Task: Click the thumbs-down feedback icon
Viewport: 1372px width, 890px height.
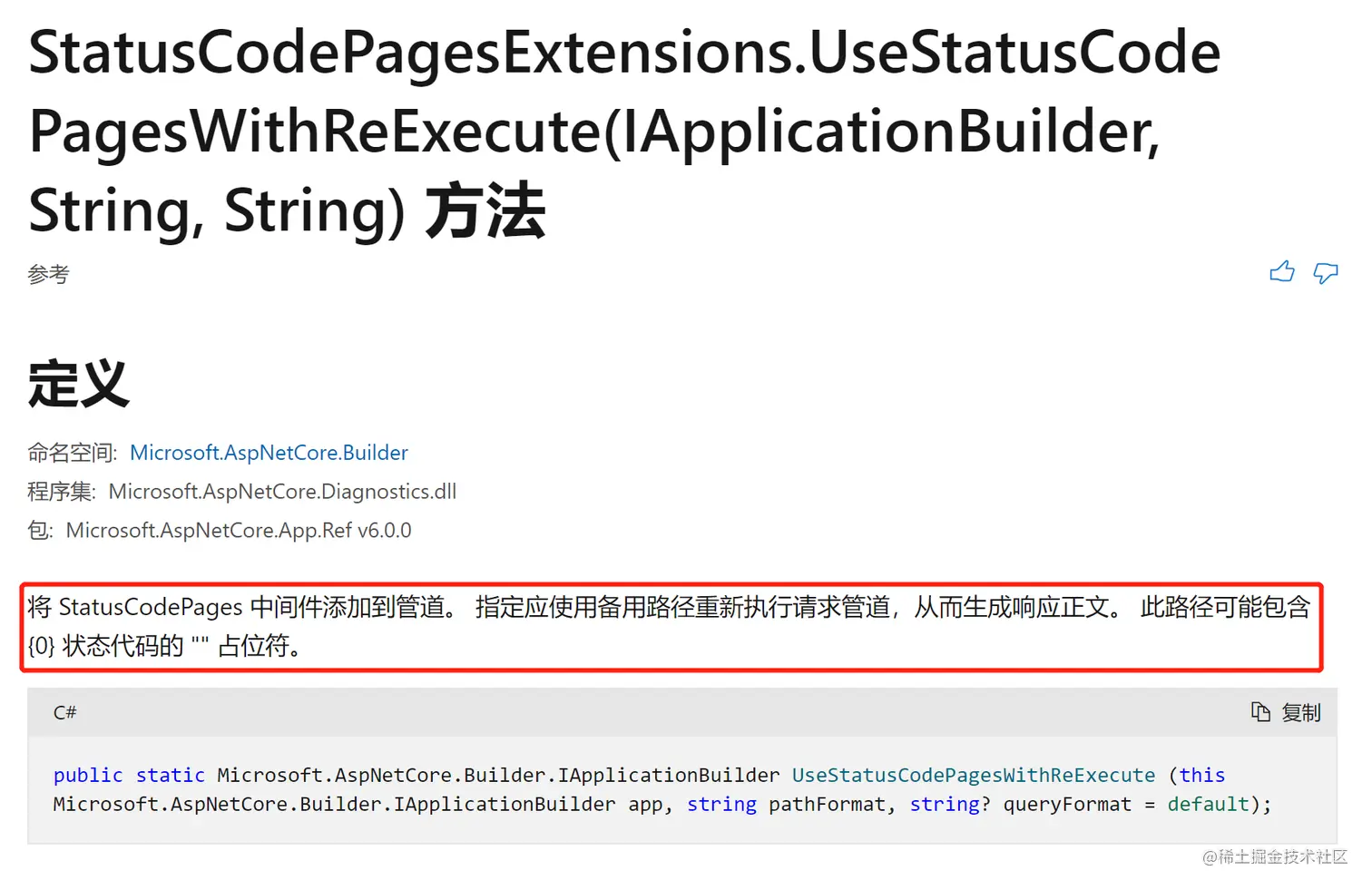Action: tap(1326, 272)
